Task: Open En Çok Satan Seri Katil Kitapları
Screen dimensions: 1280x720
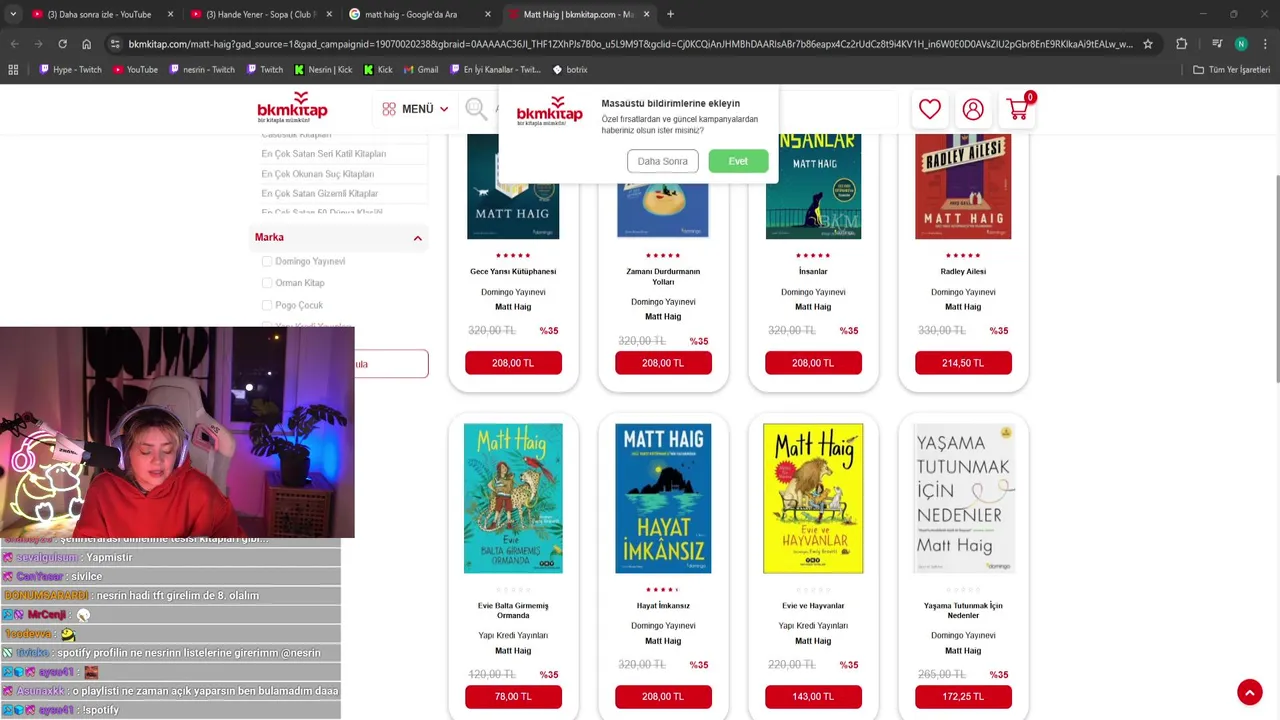Action: tap(323, 154)
